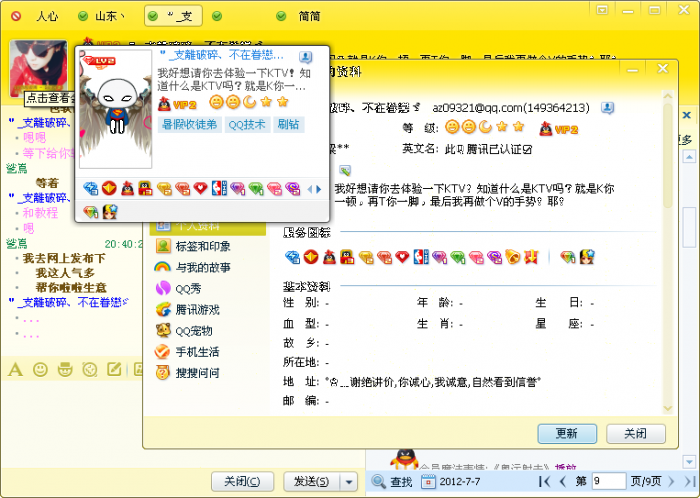Click the profile card icon on hover card
This screenshot has width=700, height=498.
tap(305, 57)
